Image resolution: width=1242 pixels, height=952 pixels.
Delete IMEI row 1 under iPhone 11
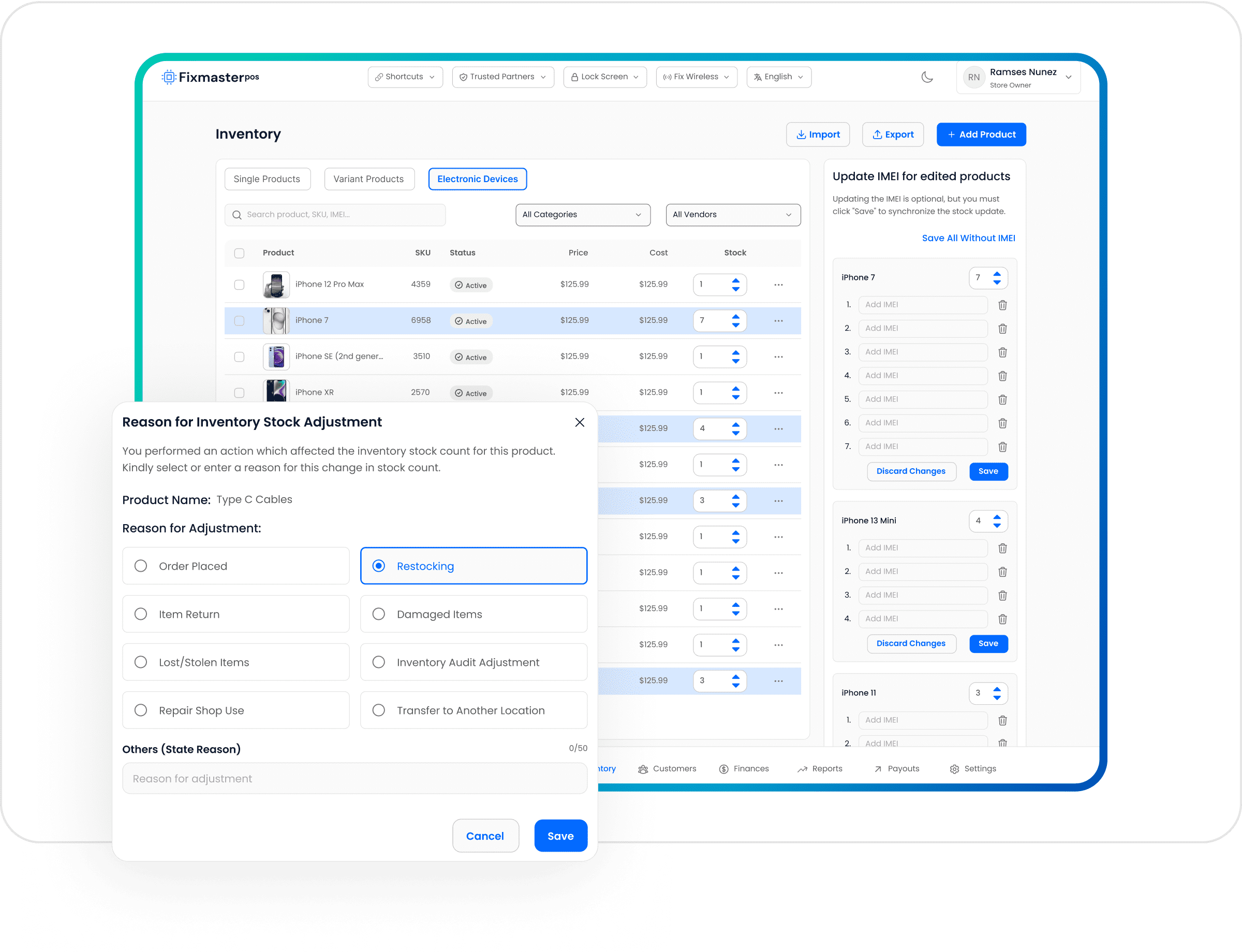click(x=1002, y=720)
